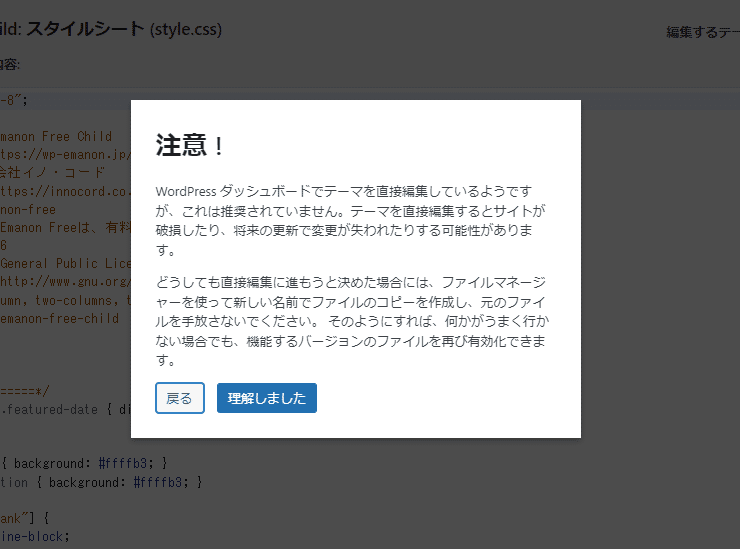Click the '会社イノ・コード' code line
The image size is (740, 549).
click(x=52, y=172)
